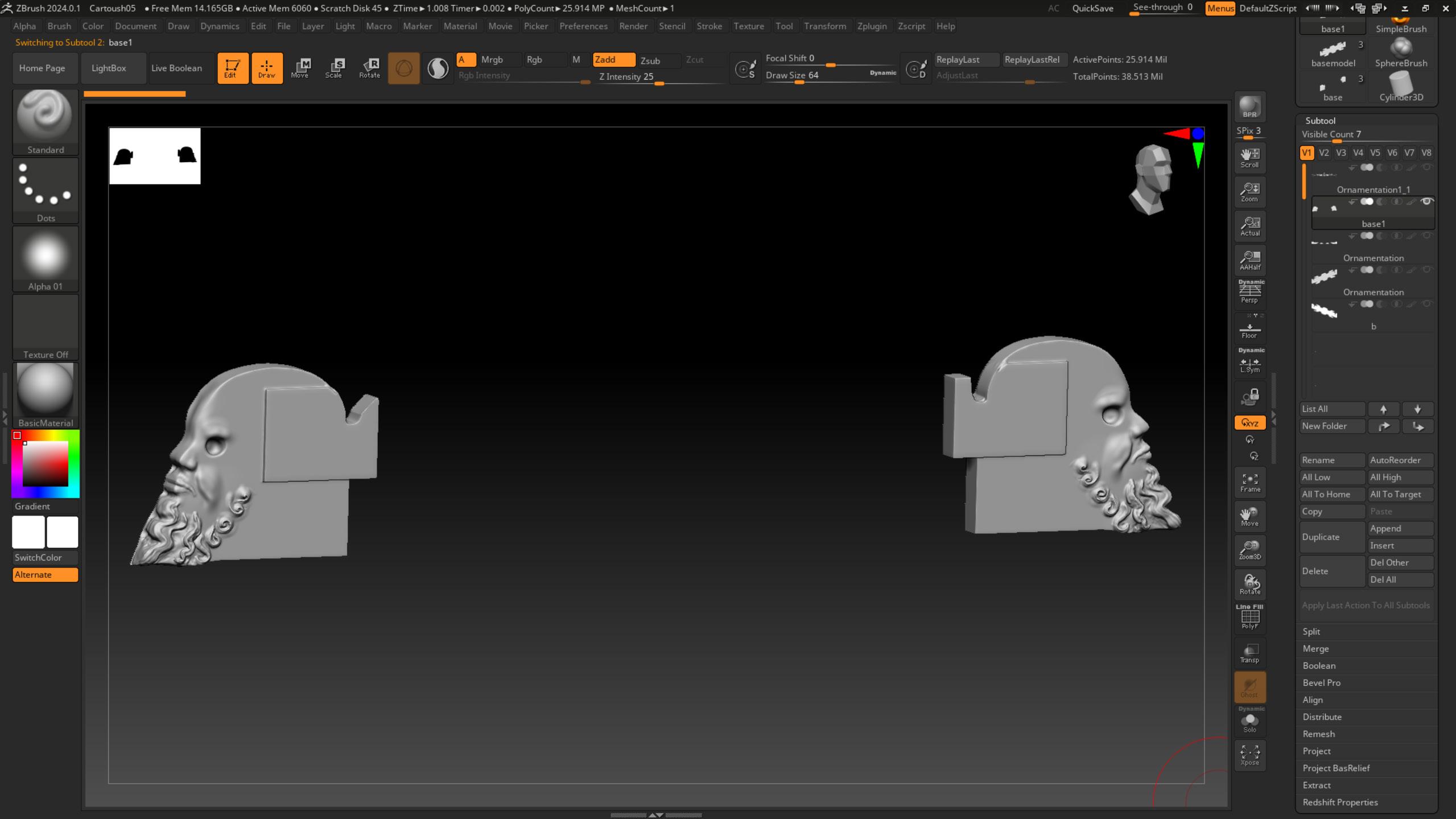
Task: Open the Zplugin menu
Action: click(x=872, y=26)
